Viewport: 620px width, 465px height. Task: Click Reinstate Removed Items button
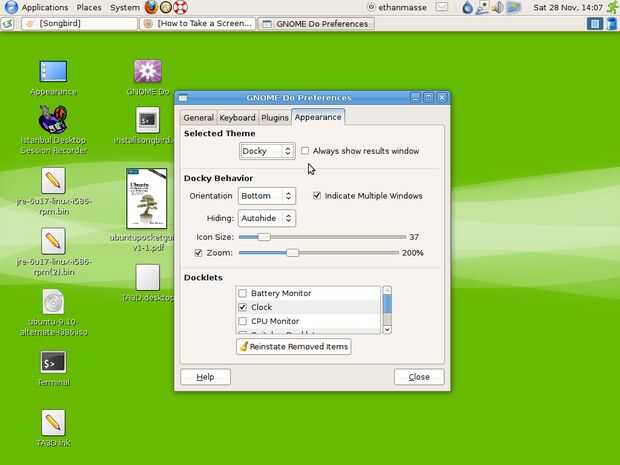tap(294, 346)
